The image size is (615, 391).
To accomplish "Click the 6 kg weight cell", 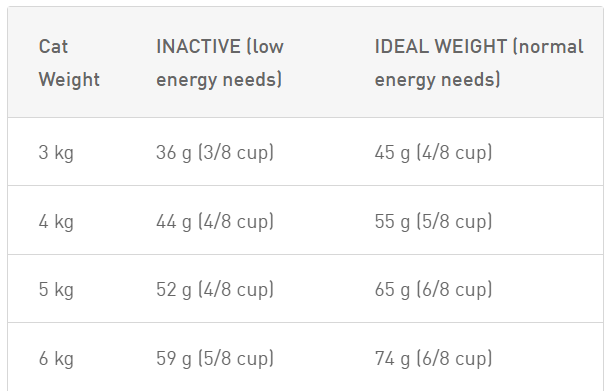I will [56, 358].
